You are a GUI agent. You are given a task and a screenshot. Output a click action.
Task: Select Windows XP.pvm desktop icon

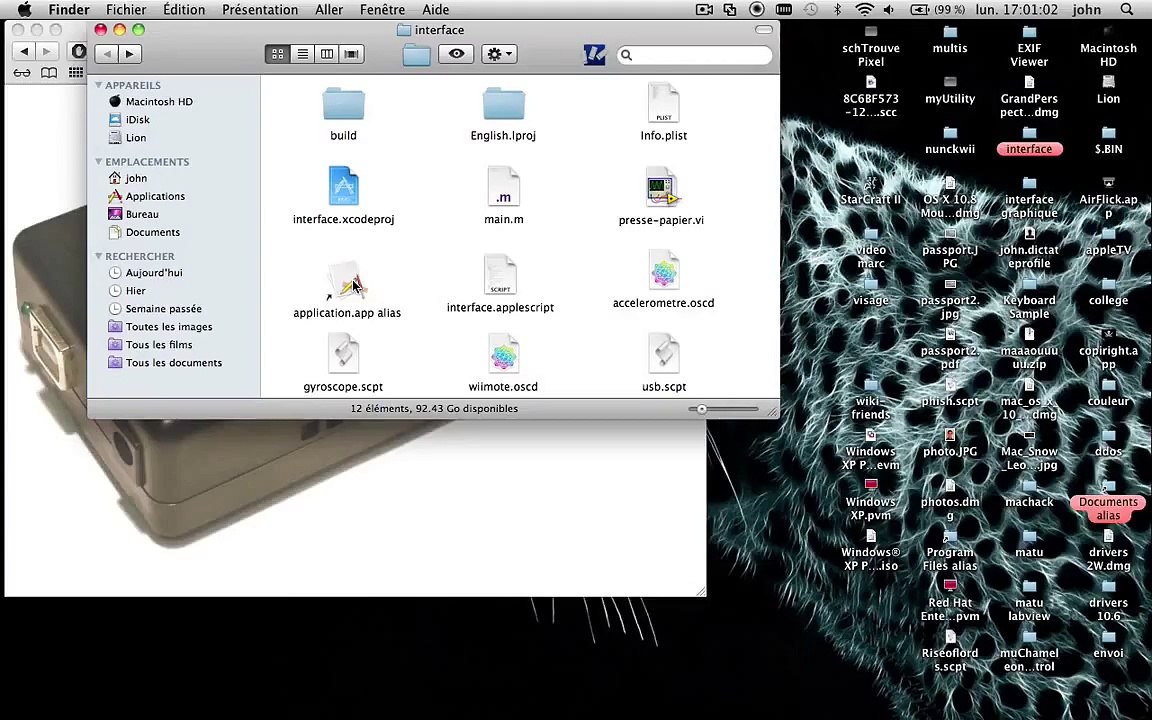871,500
